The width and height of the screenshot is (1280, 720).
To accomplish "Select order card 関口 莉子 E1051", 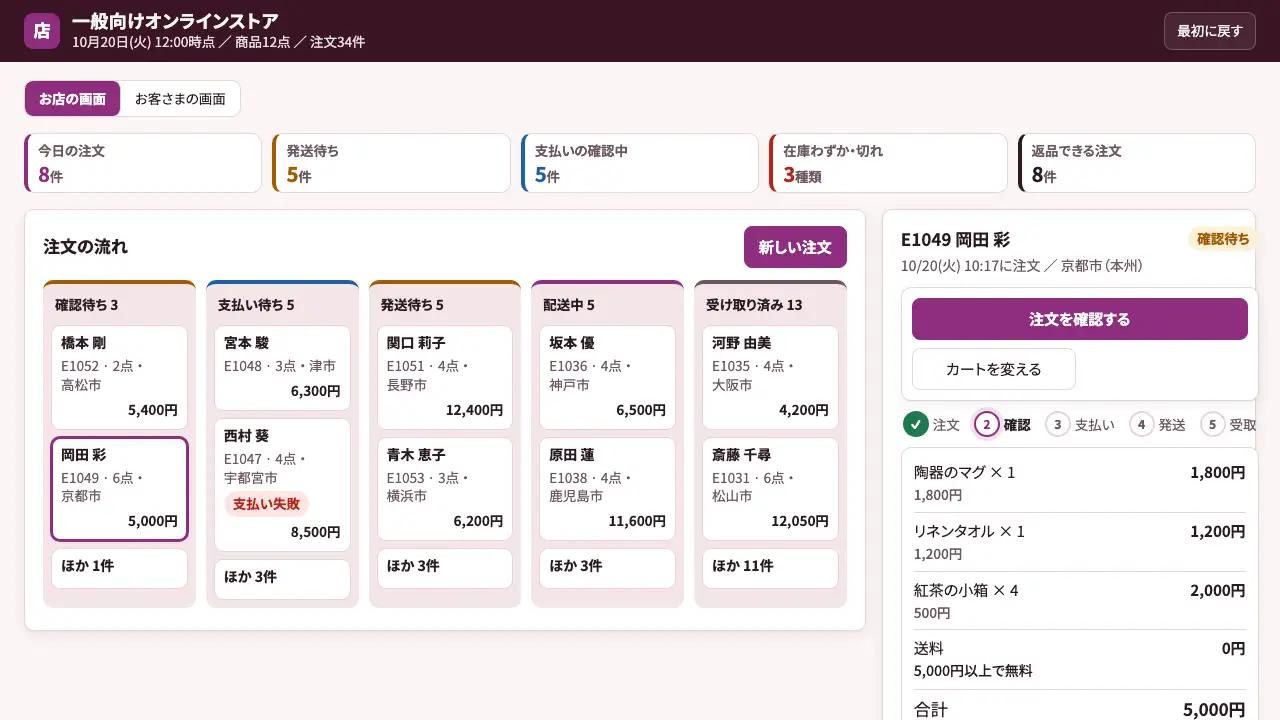I will pyautogui.click(x=445, y=377).
